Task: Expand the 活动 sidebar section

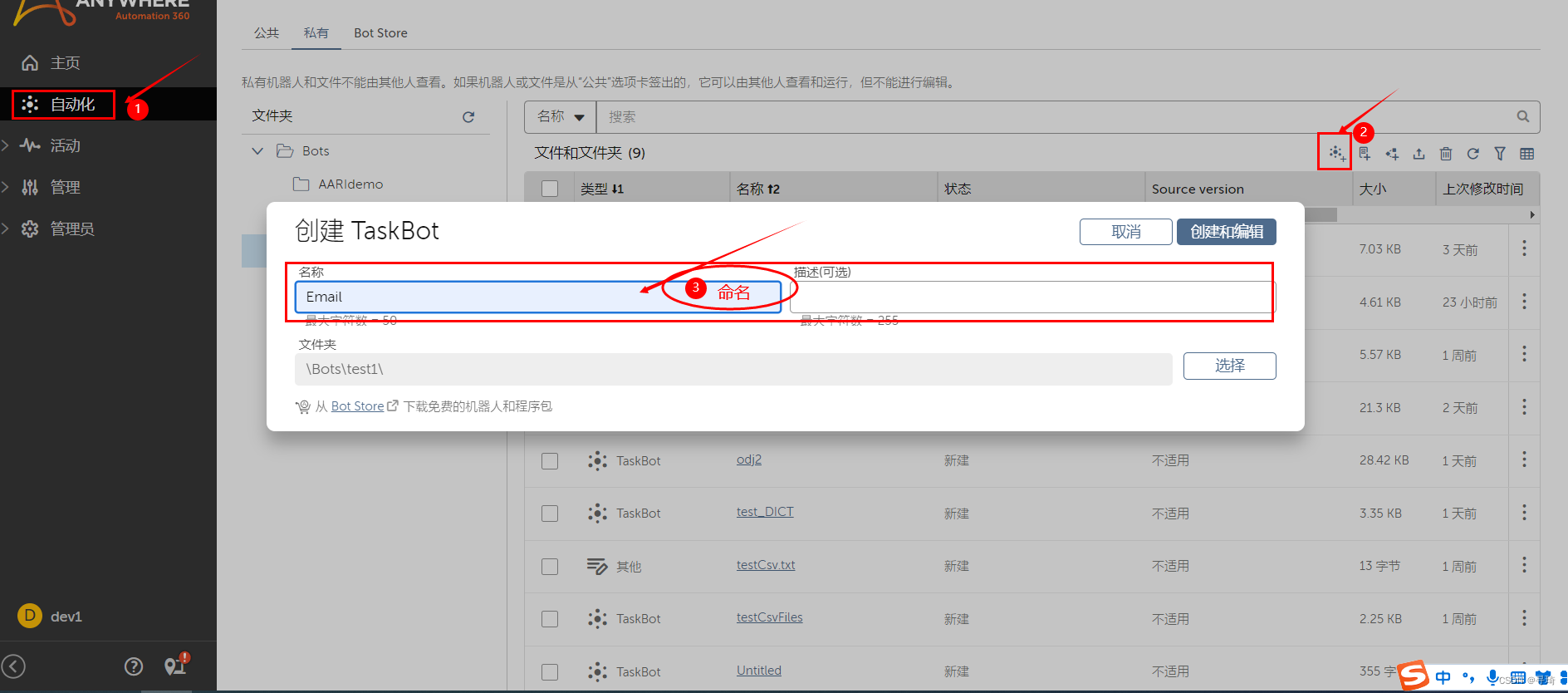Action: [x=6, y=145]
